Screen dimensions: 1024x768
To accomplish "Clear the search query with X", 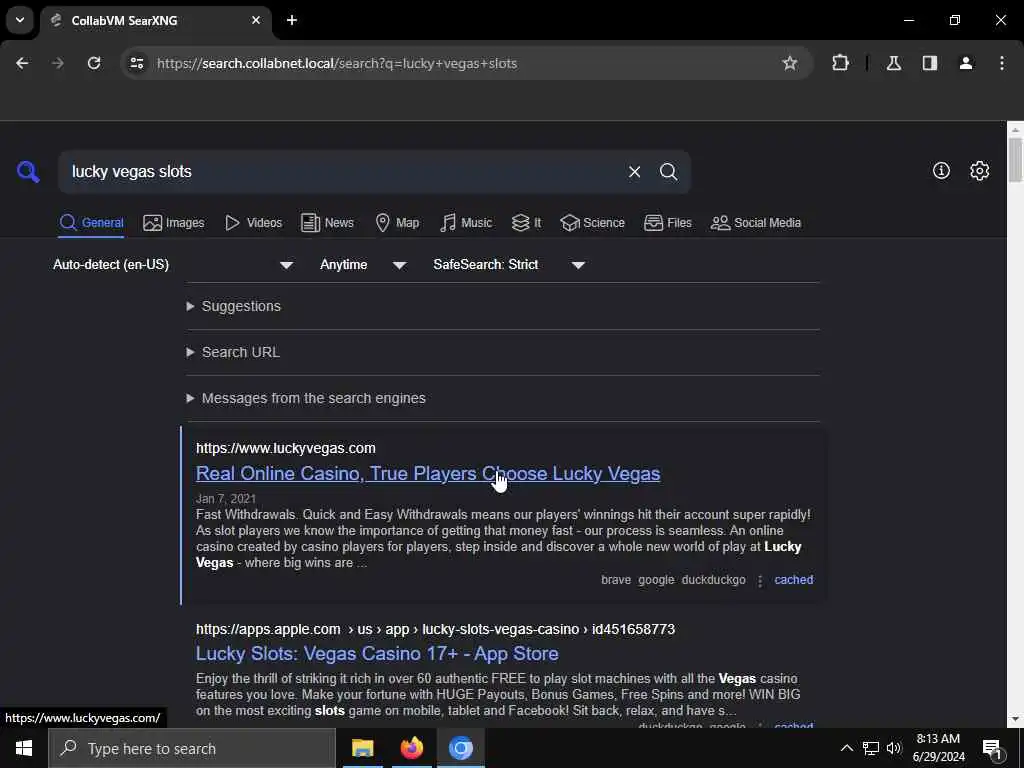I will 634,172.
